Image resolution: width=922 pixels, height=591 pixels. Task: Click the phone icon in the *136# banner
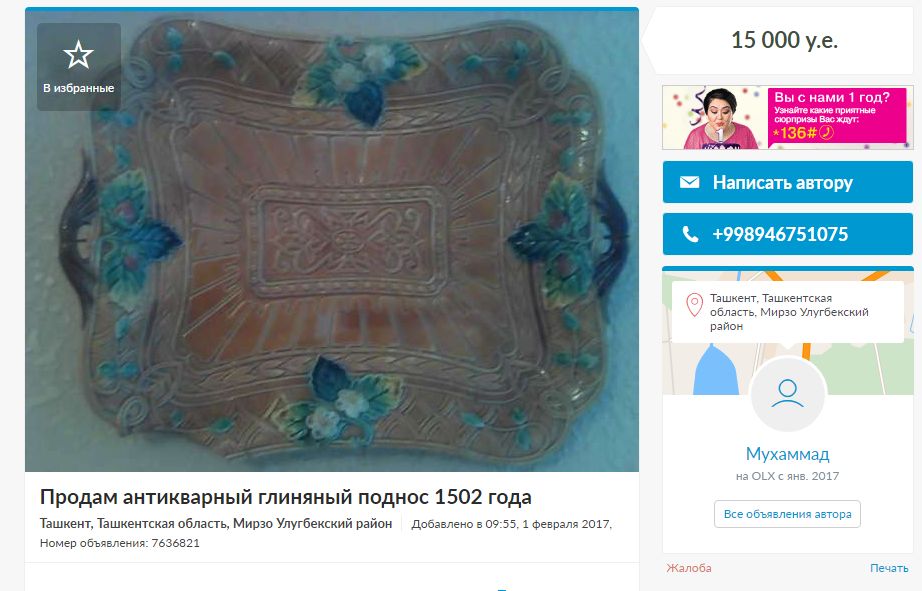[826, 133]
